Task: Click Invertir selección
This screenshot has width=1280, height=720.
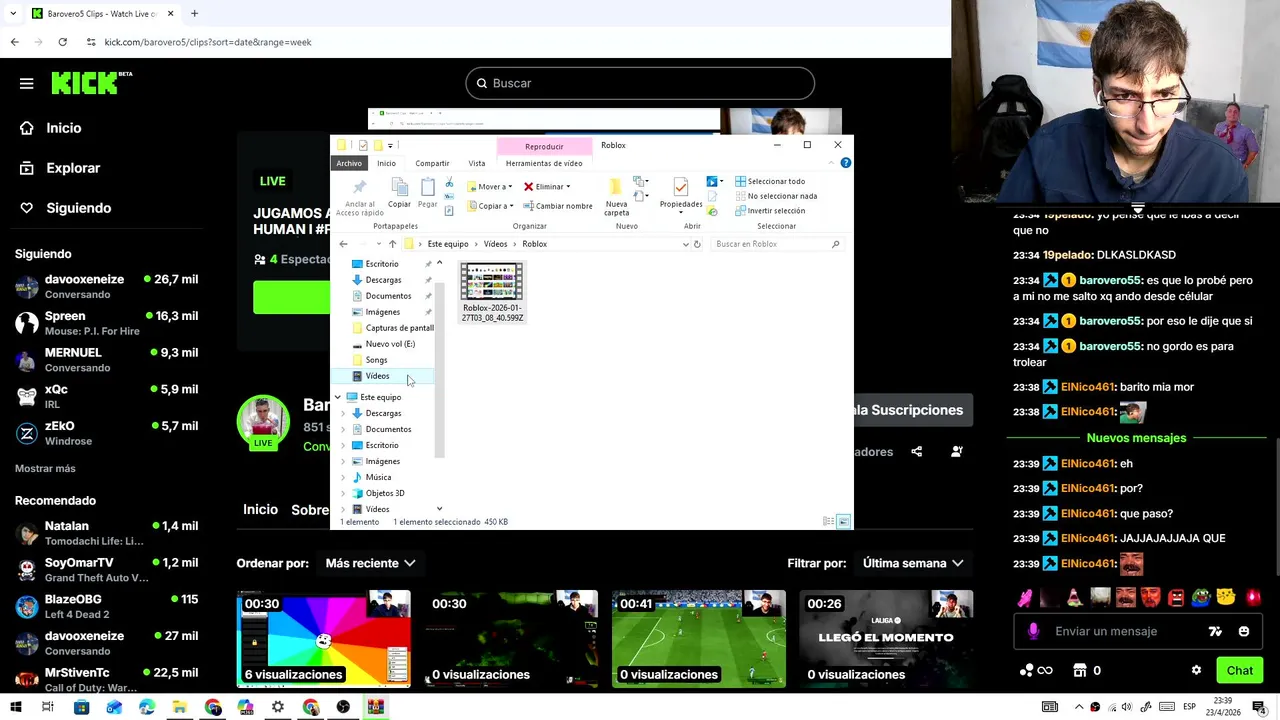Action: tap(770, 211)
